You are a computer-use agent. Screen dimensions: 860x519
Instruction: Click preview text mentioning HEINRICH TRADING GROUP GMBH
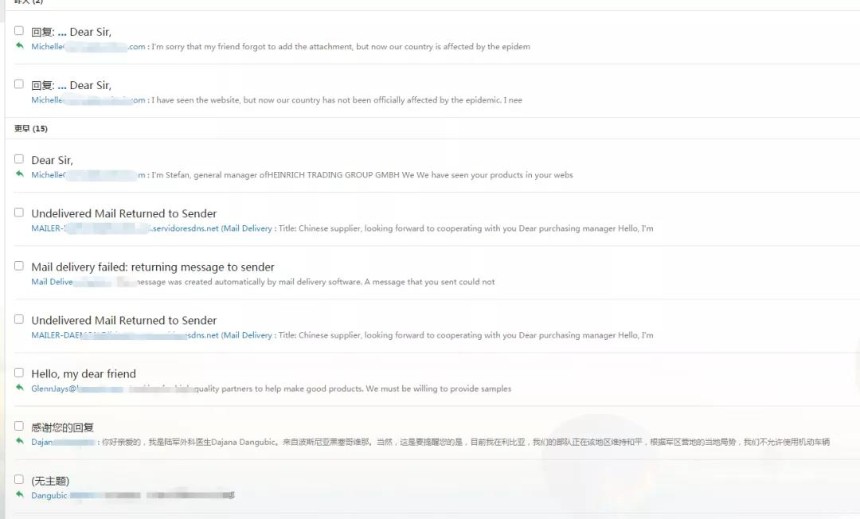click(x=360, y=175)
